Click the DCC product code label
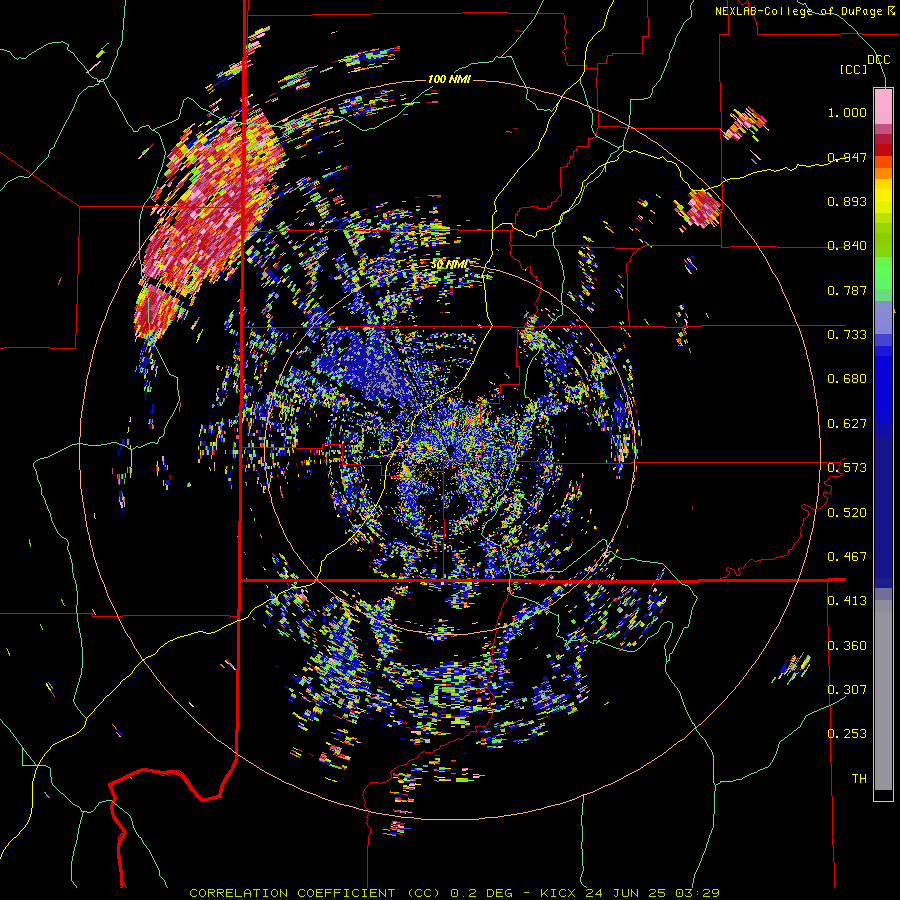Image resolution: width=900 pixels, height=900 pixels. coord(878,60)
